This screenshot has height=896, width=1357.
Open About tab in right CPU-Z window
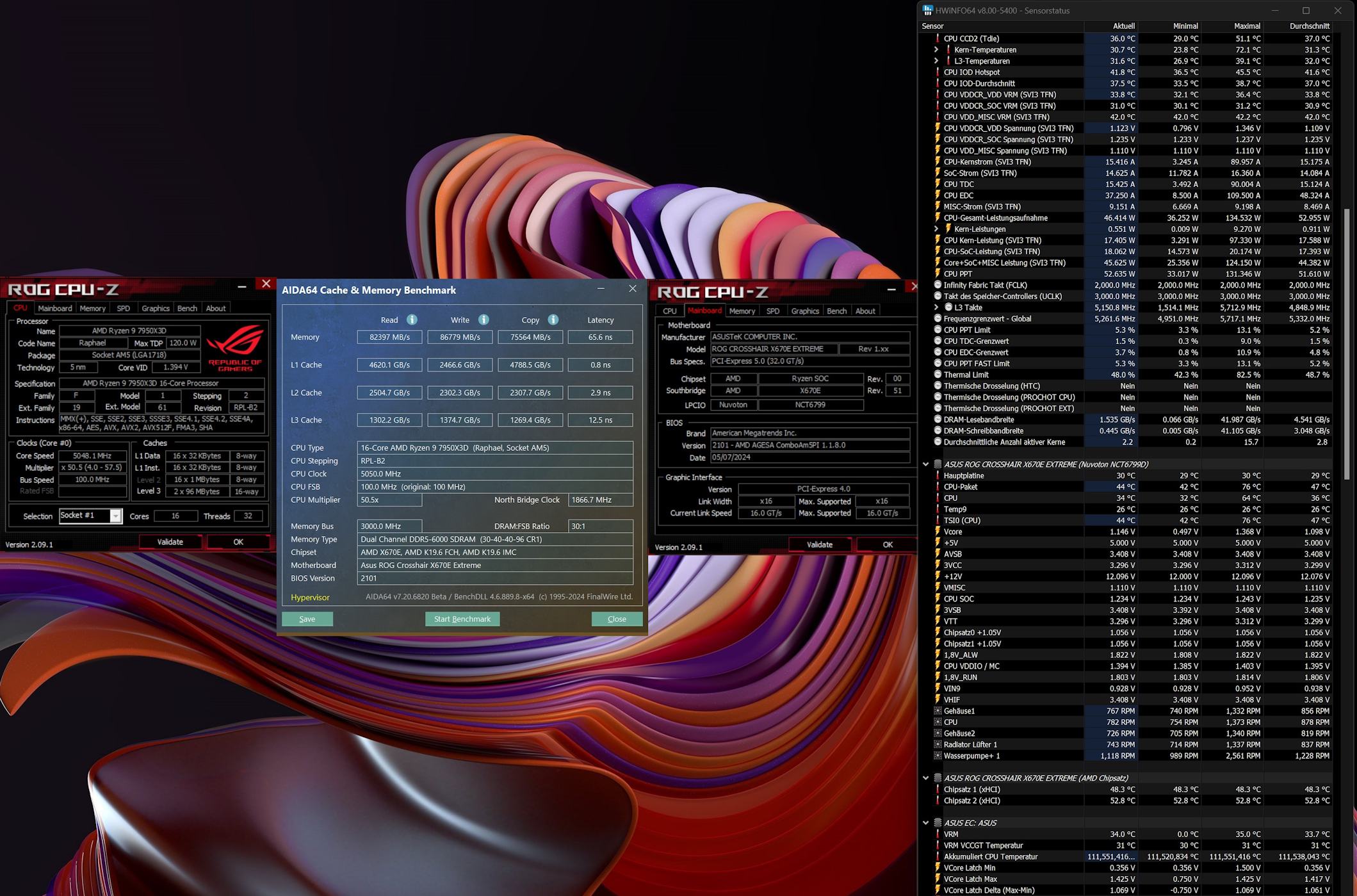coord(865,311)
